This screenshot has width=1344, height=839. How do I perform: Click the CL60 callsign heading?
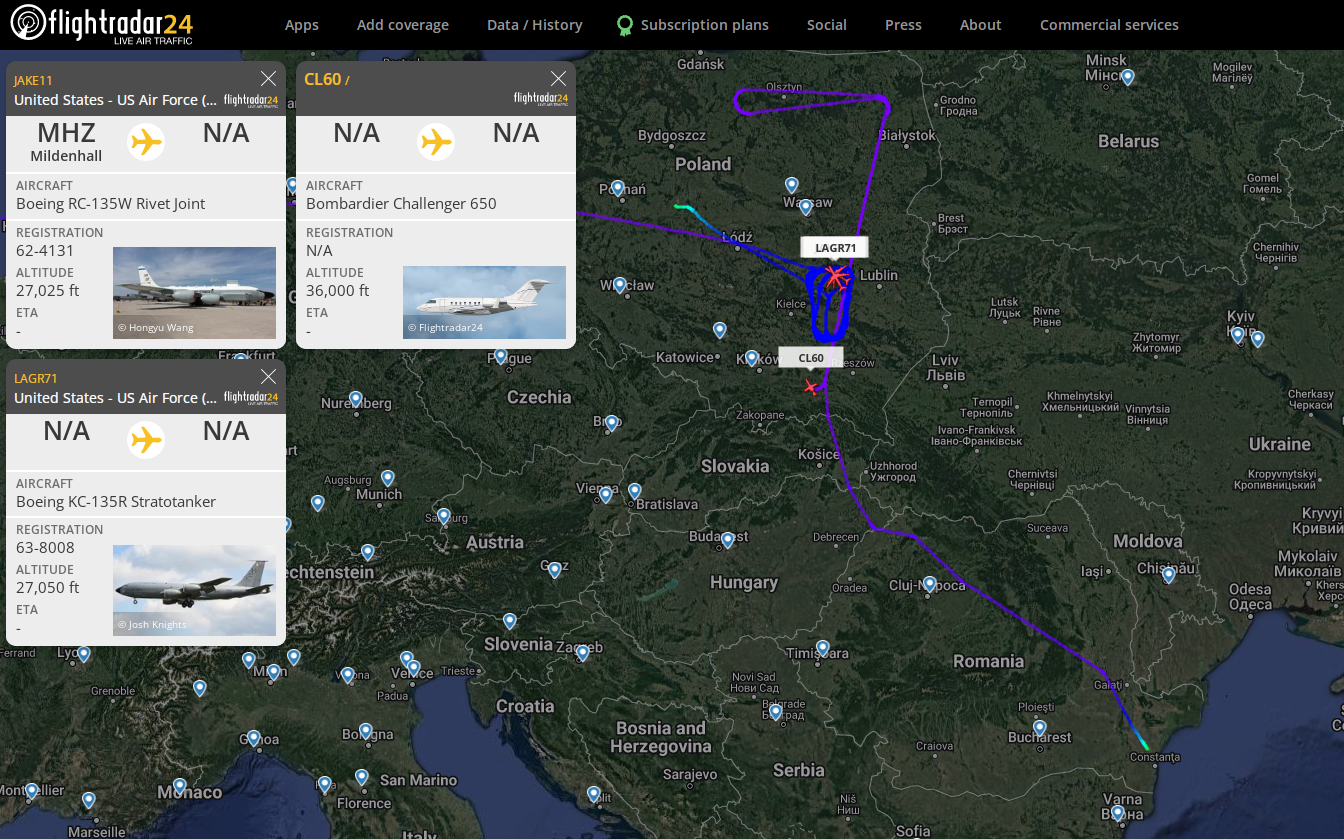tap(322, 79)
